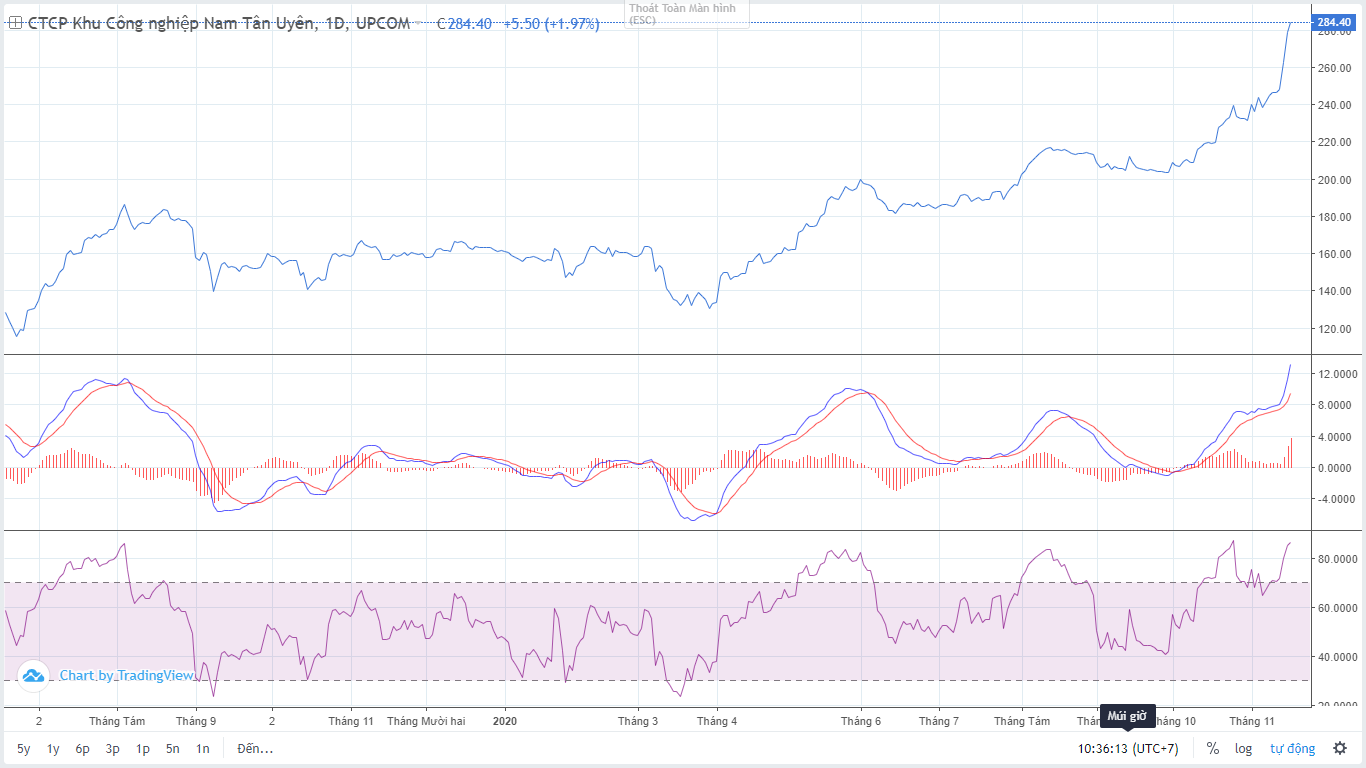This screenshot has width=1366, height=768.
Task: Click the 60.0000 RSI axis label
Action: [1337, 608]
